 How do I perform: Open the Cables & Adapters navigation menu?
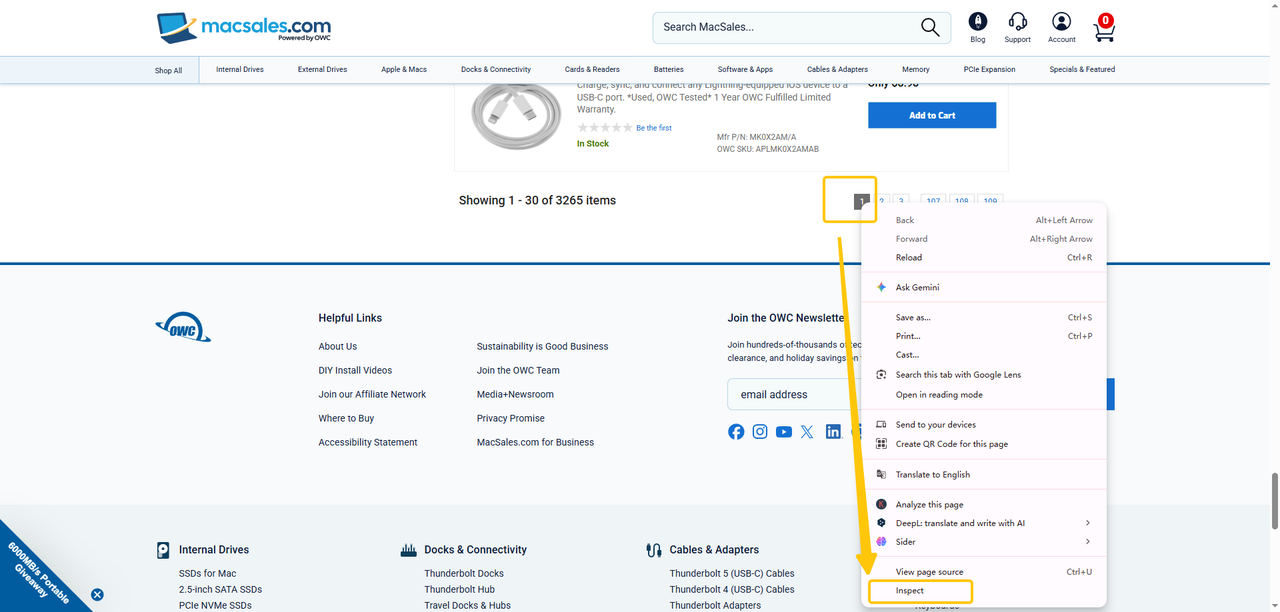[x=837, y=70]
